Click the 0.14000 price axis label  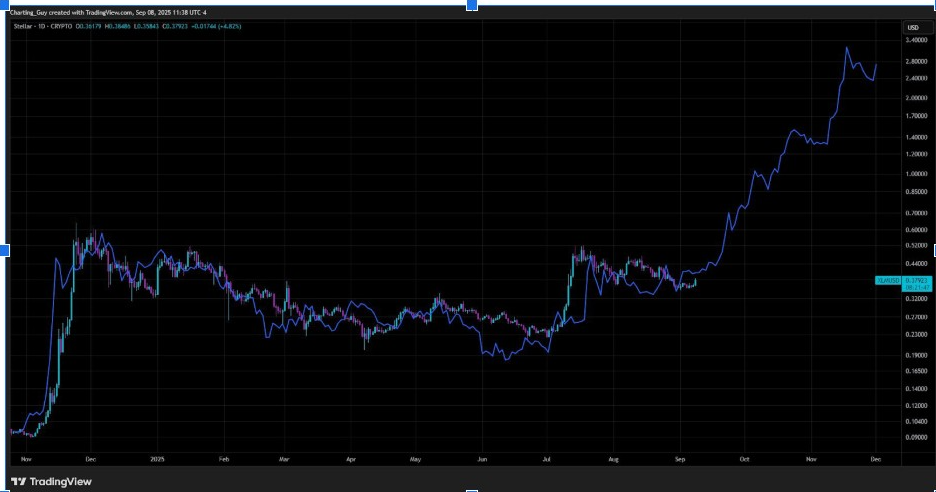(x=916, y=389)
